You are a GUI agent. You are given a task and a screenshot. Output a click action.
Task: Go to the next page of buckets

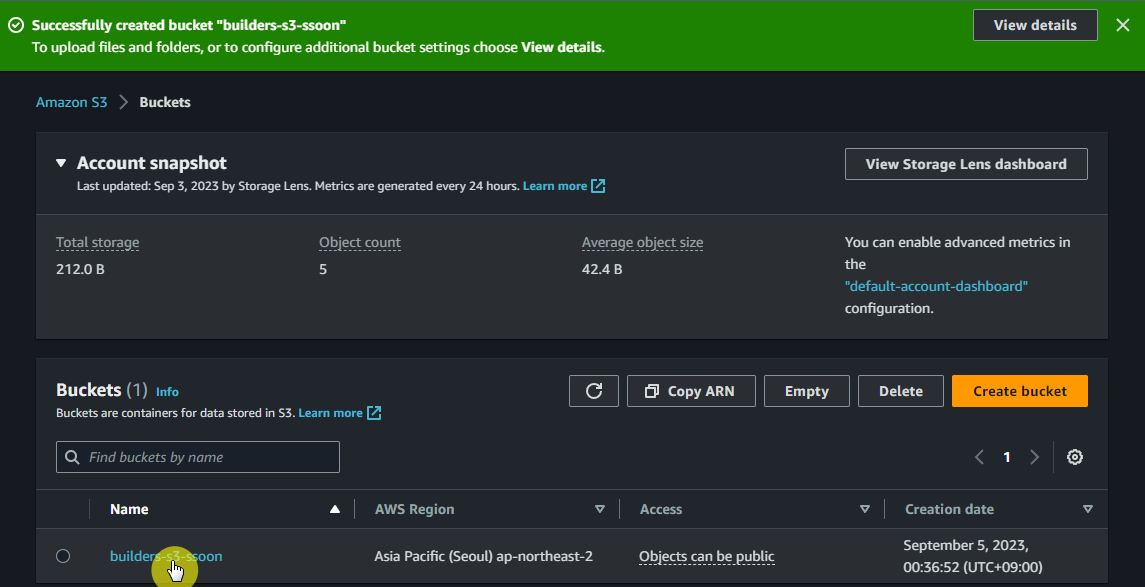(x=1034, y=457)
